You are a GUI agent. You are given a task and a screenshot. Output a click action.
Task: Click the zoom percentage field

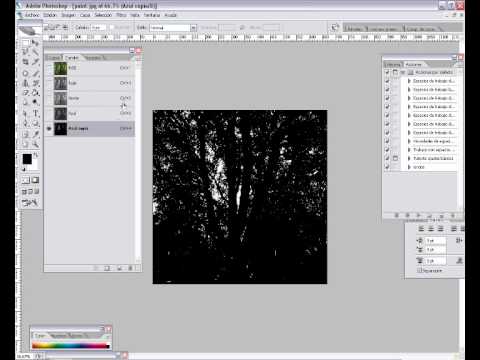24,356
